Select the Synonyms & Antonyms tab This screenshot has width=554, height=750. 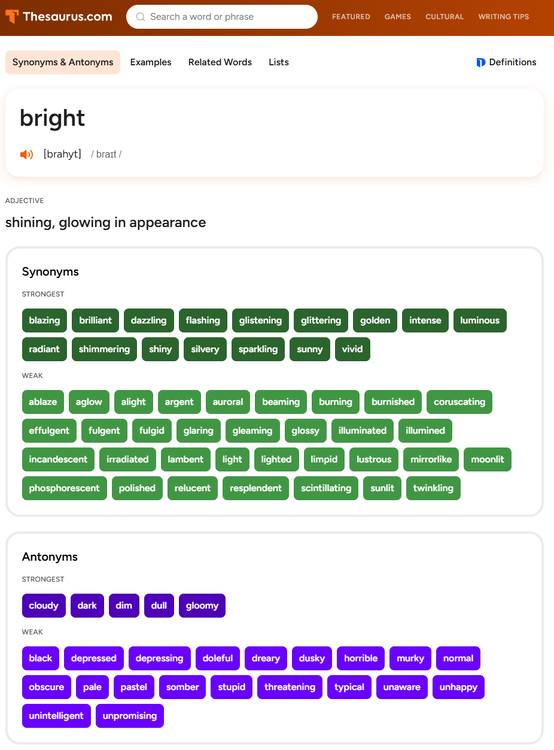(63, 62)
